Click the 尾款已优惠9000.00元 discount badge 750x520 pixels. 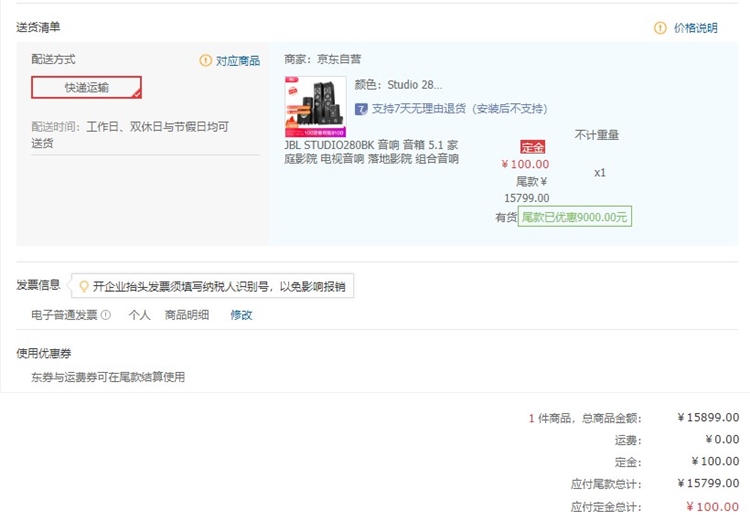(574, 217)
